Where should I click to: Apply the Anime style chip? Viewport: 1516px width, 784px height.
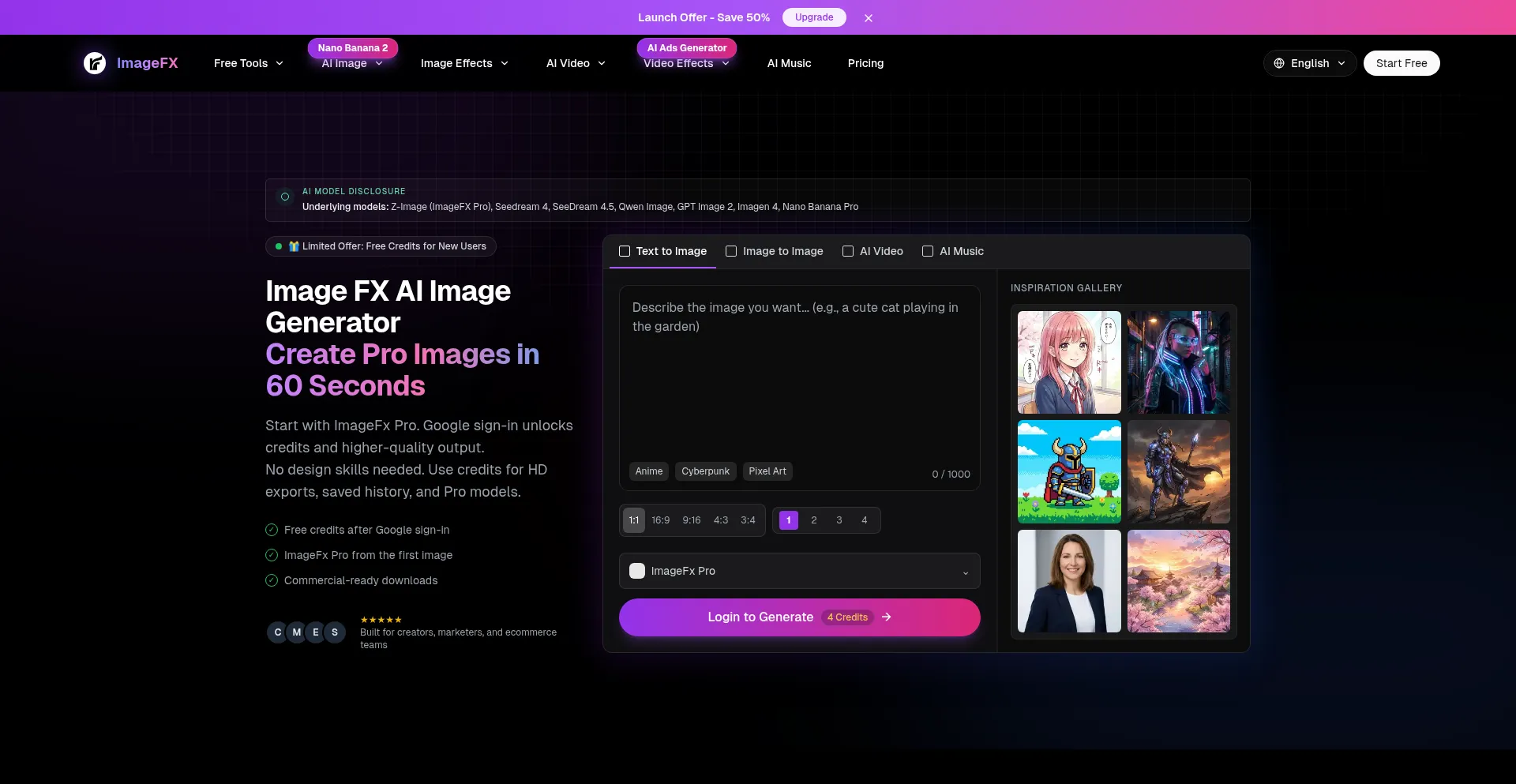[649, 471]
